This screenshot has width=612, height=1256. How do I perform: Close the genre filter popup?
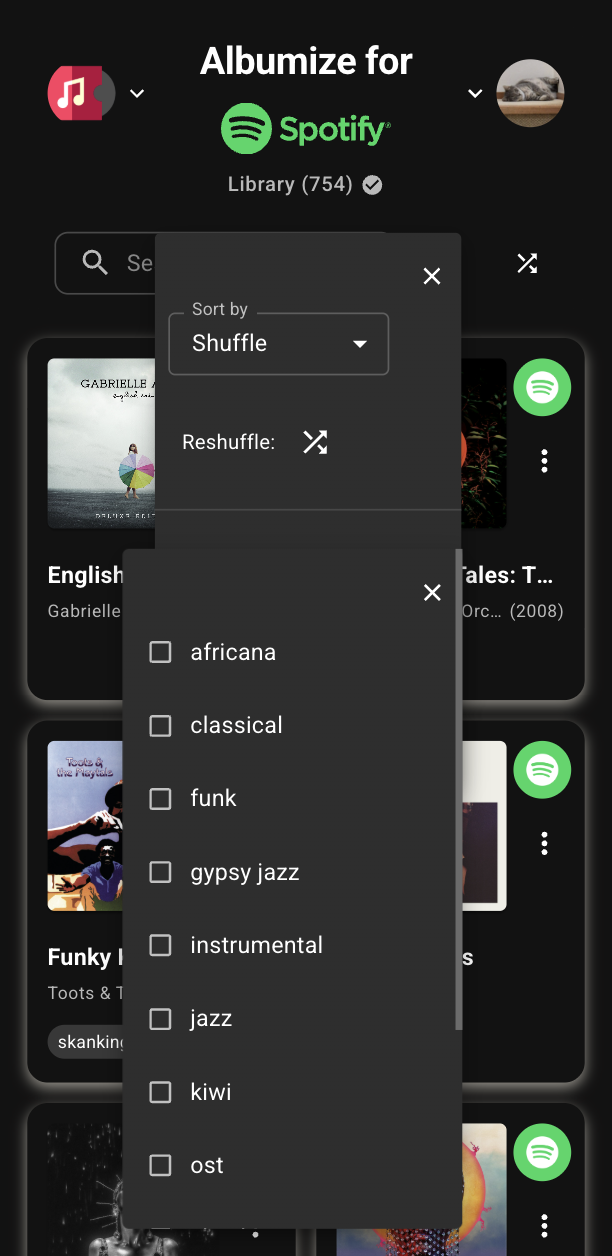click(431, 592)
